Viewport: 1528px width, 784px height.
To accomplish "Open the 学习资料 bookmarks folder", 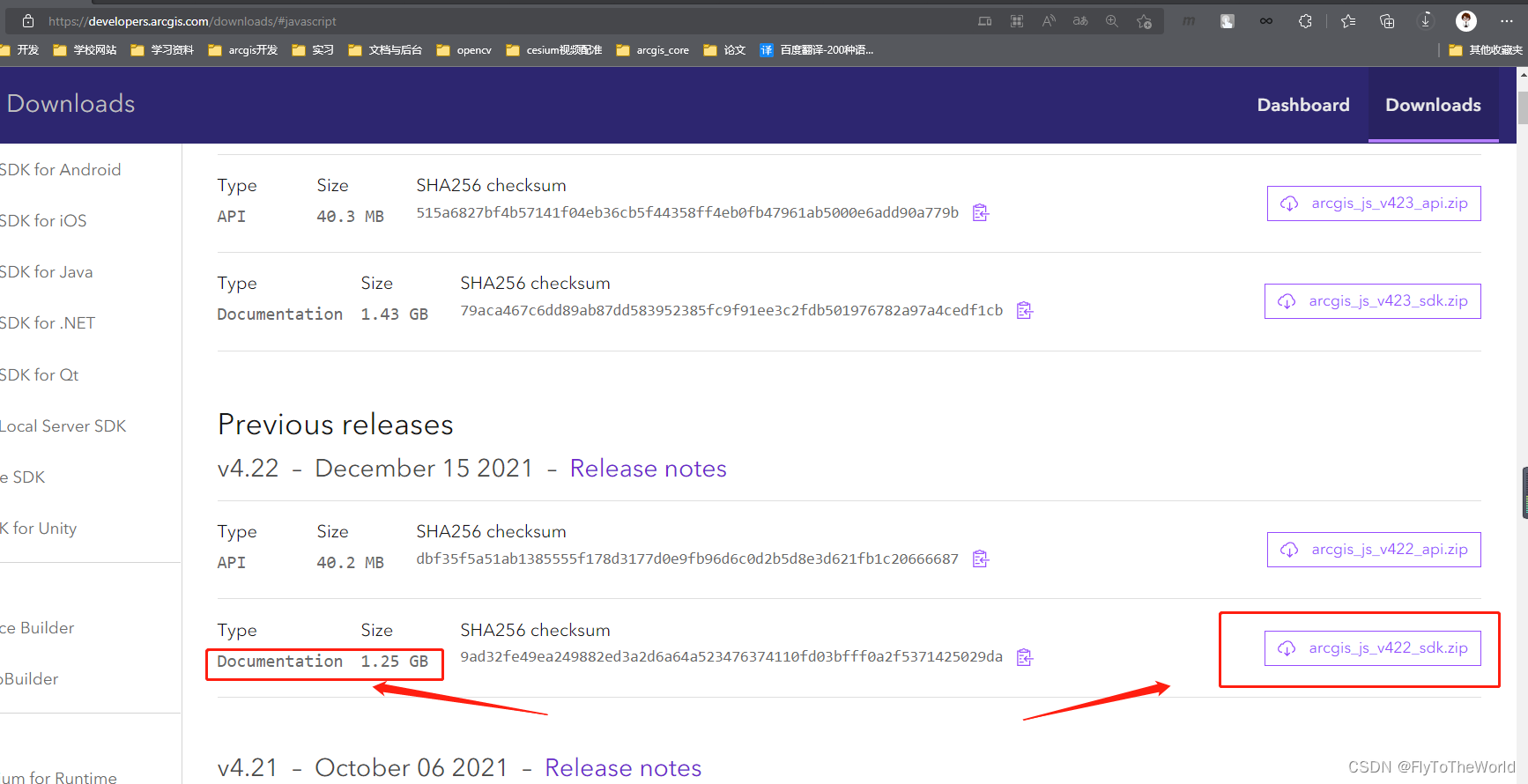I will click(x=162, y=50).
